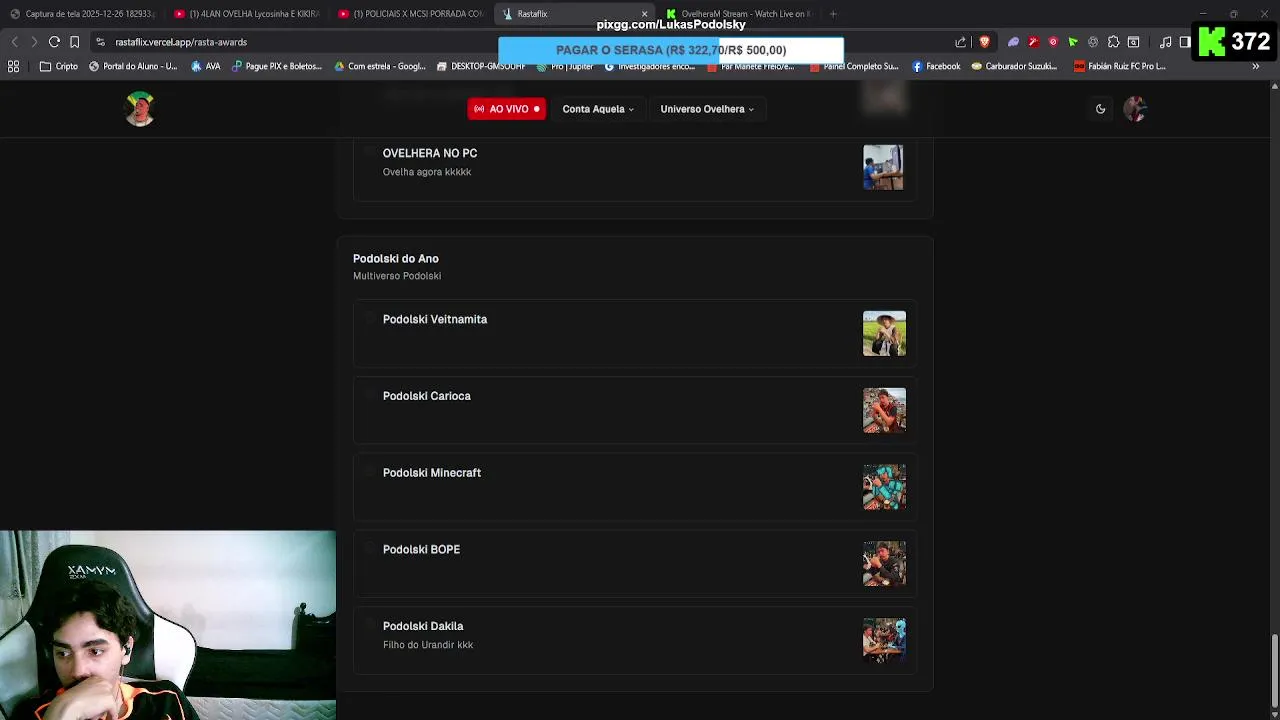The height and width of the screenshot is (720, 1280).
Task: Open the Pague PIX e Boletos bookmark
Action: pyautogui.click(x=277, y=66)
